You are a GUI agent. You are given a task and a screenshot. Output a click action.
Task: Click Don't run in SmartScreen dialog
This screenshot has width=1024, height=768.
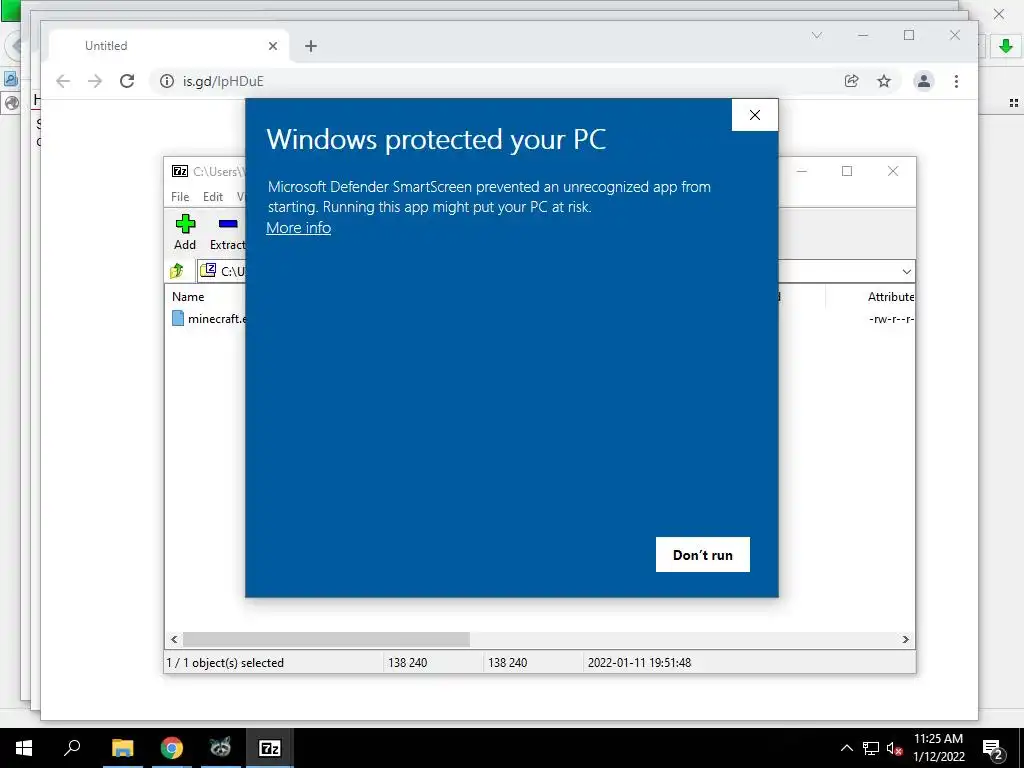pyautogui.click(x=703, y=554)
